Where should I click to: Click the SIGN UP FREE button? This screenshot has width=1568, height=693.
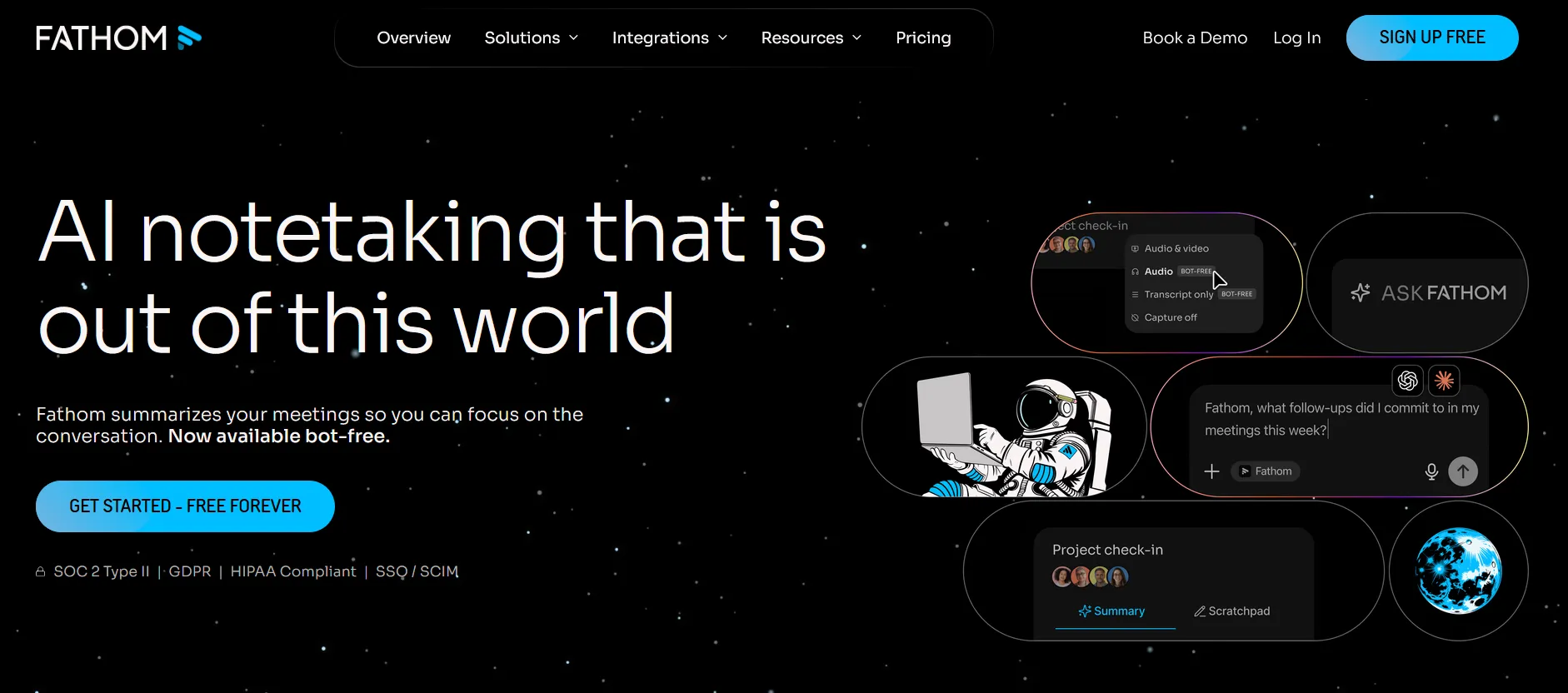pos(1432,37)
